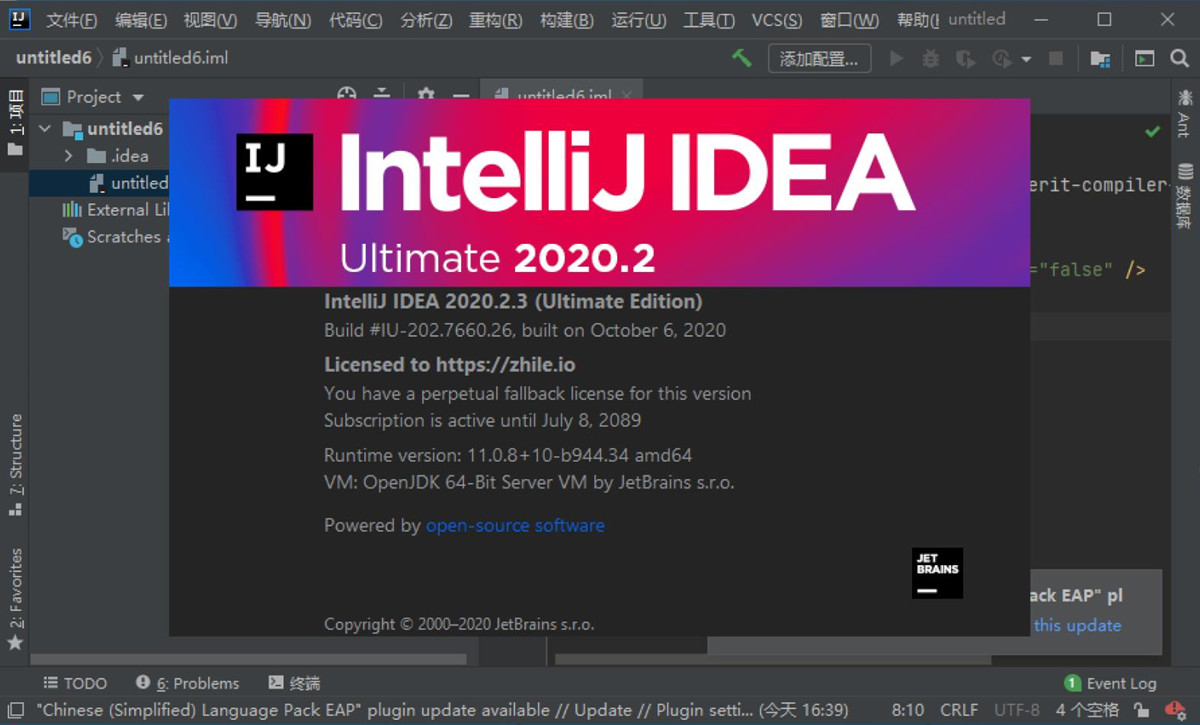Open the Event Log
The image size is (1200, 725).
click(1110, 683)
